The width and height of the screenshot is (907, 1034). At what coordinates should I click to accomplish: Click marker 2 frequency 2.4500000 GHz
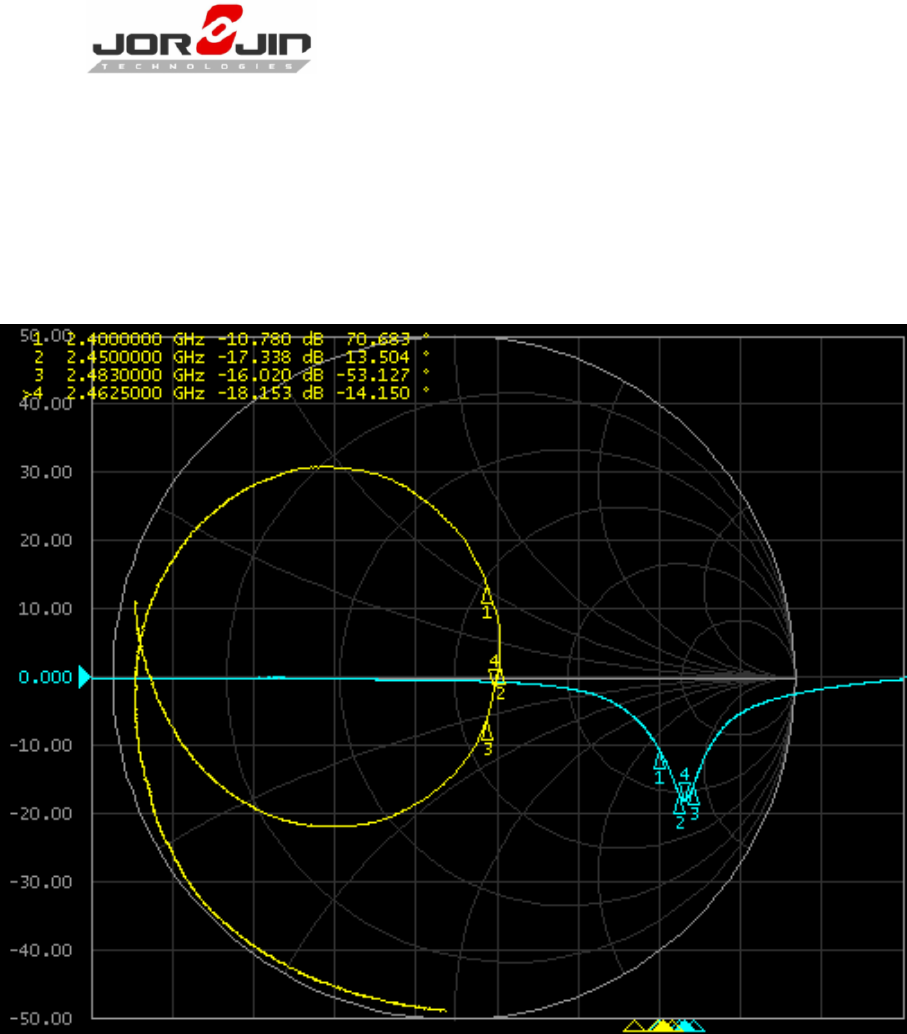click(x=135, y=357)
